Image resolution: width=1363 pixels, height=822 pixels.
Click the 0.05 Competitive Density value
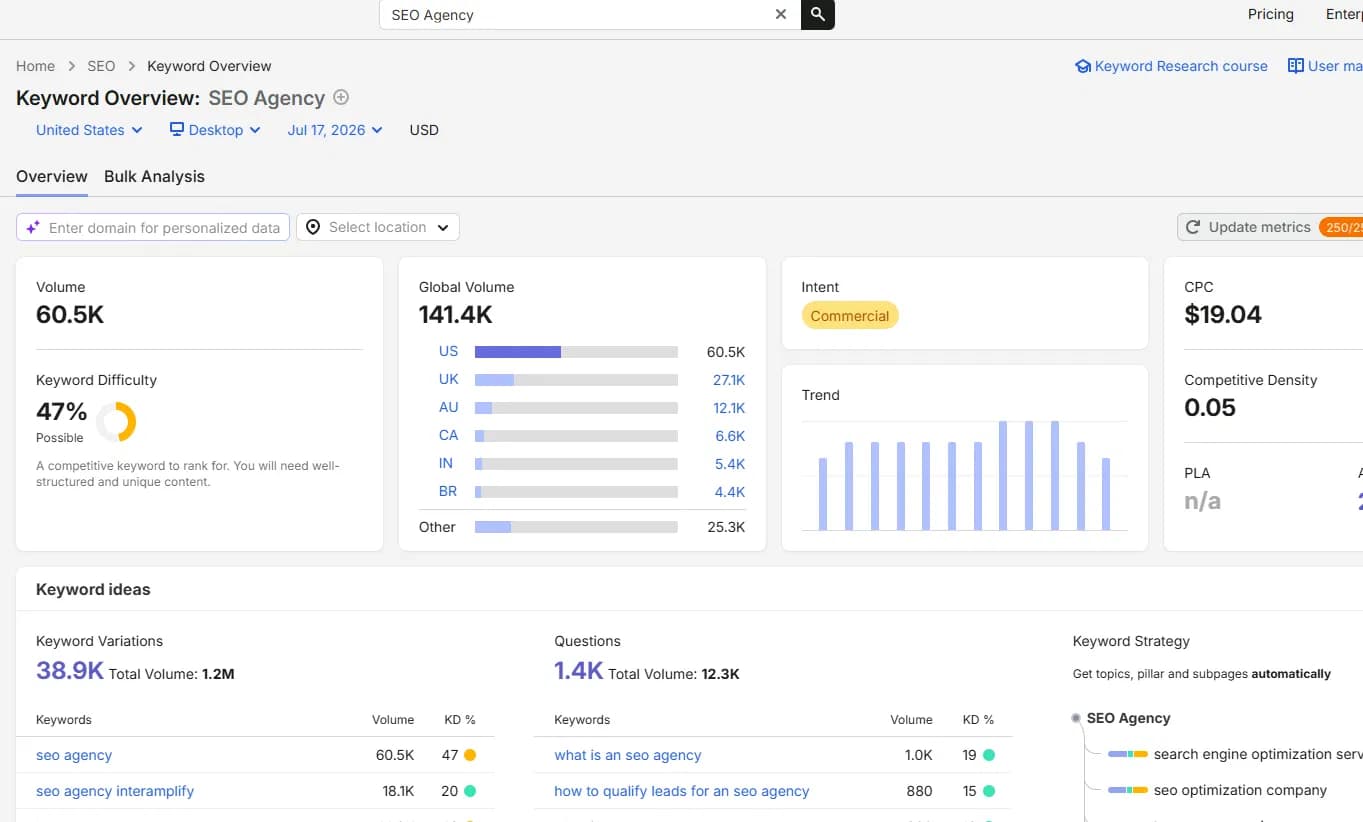pyautogui.click(x=1210, y=408)
